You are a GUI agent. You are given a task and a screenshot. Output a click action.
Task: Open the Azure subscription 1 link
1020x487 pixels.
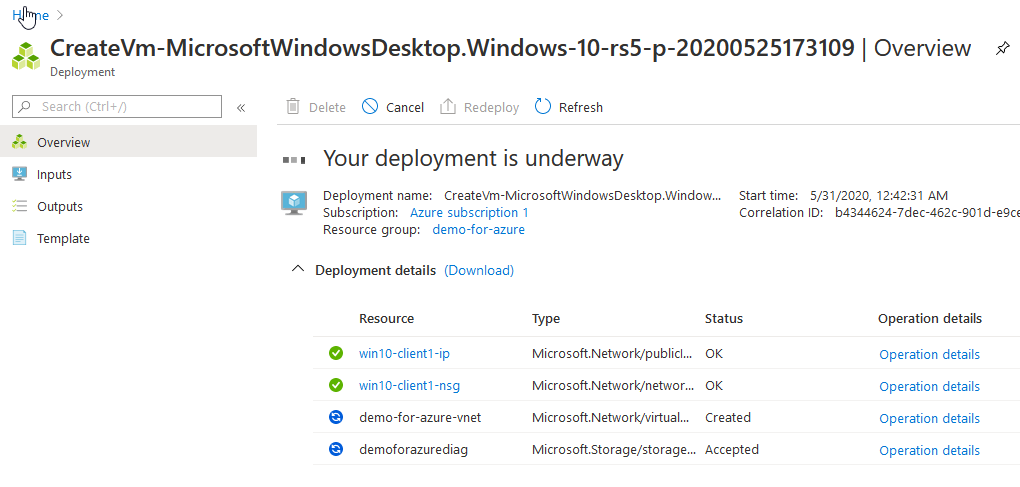[469, 213]
